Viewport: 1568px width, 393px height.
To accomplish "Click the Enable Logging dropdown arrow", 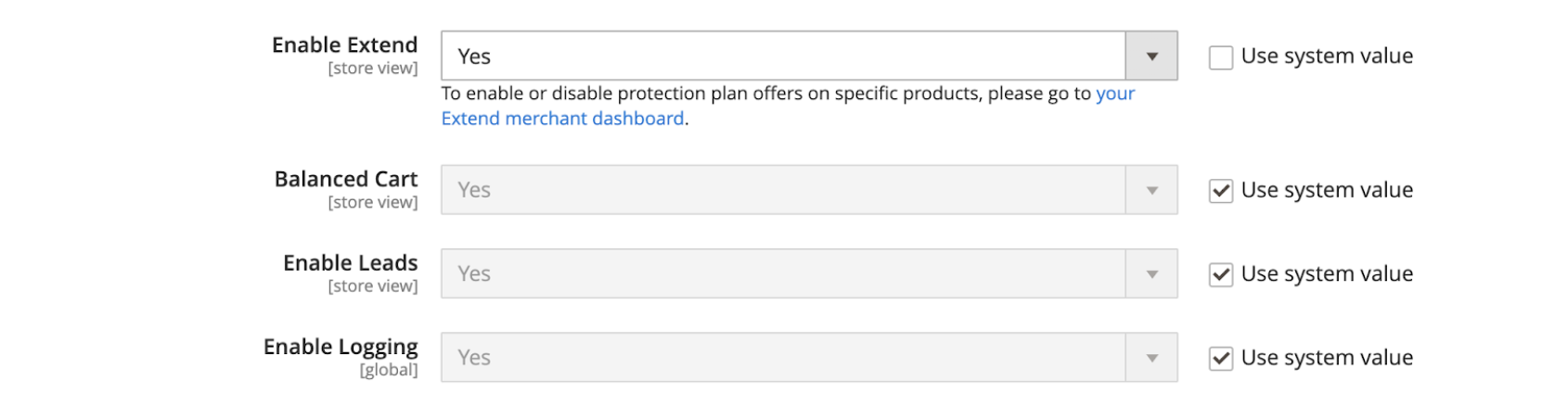I will click(x=1151, y=358).
